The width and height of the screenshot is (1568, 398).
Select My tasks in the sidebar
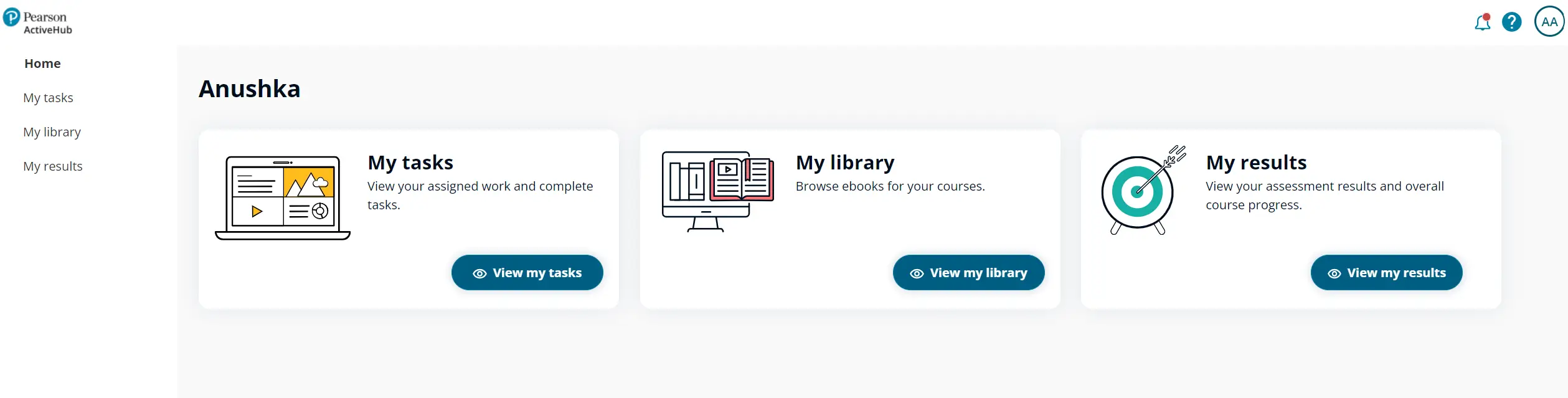[48, 98]
